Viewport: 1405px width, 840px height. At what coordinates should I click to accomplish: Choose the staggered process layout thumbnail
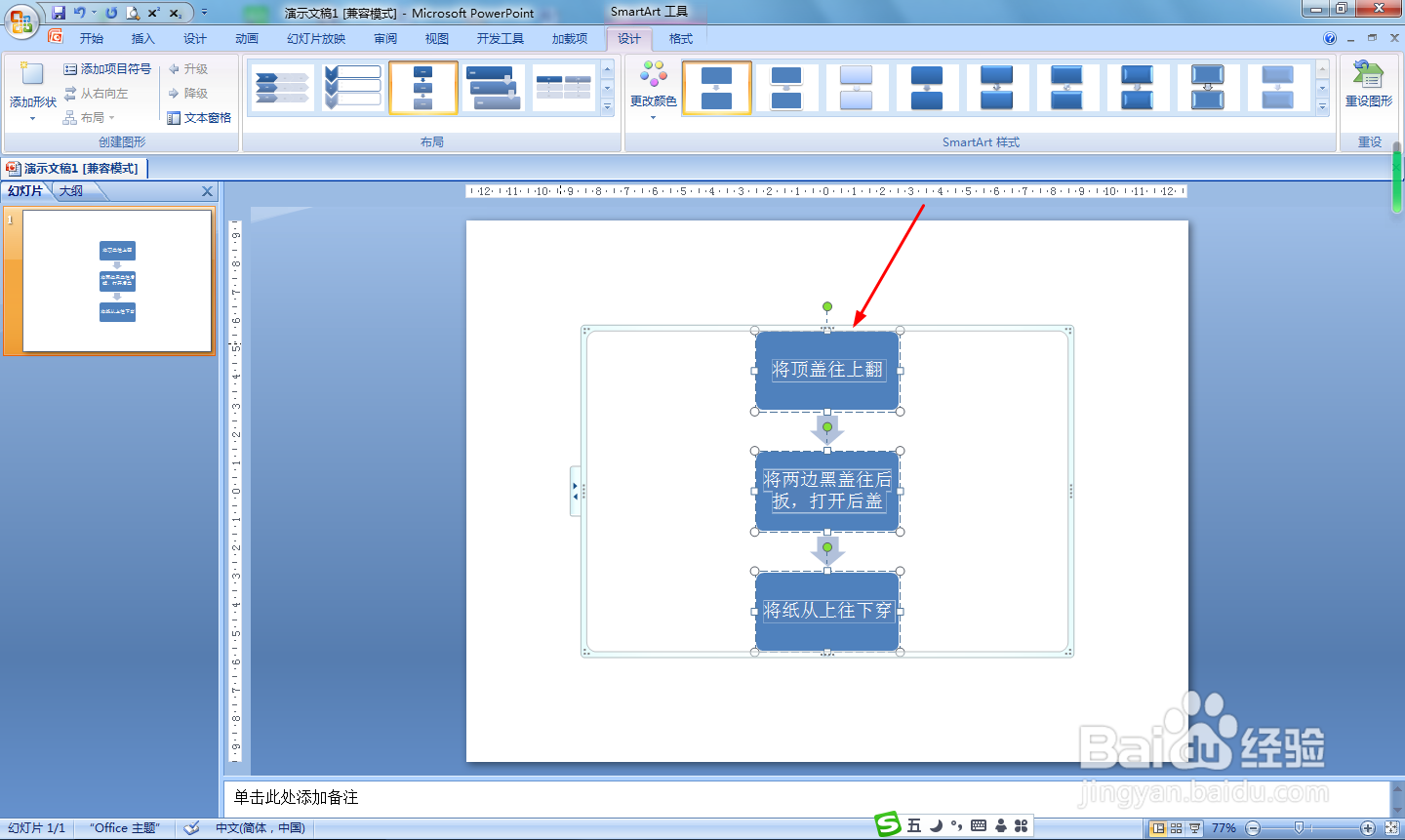[494, 88]
